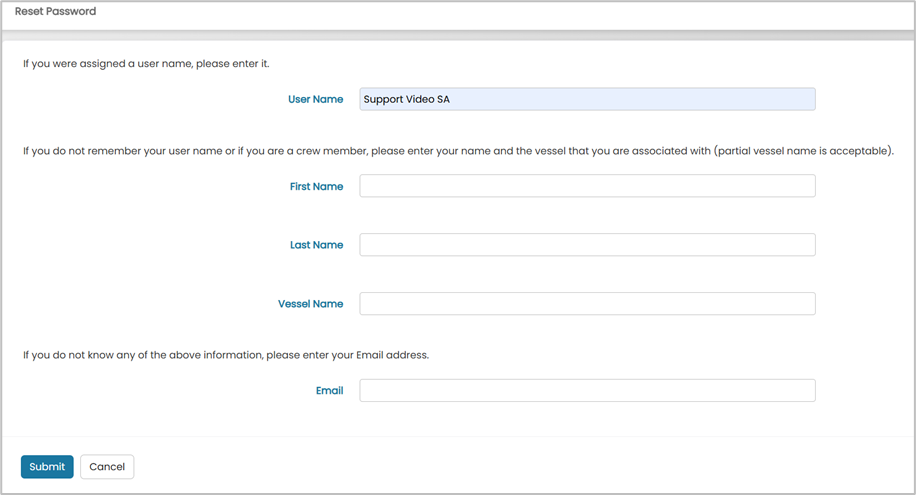Click the Email label

[329, 390]
